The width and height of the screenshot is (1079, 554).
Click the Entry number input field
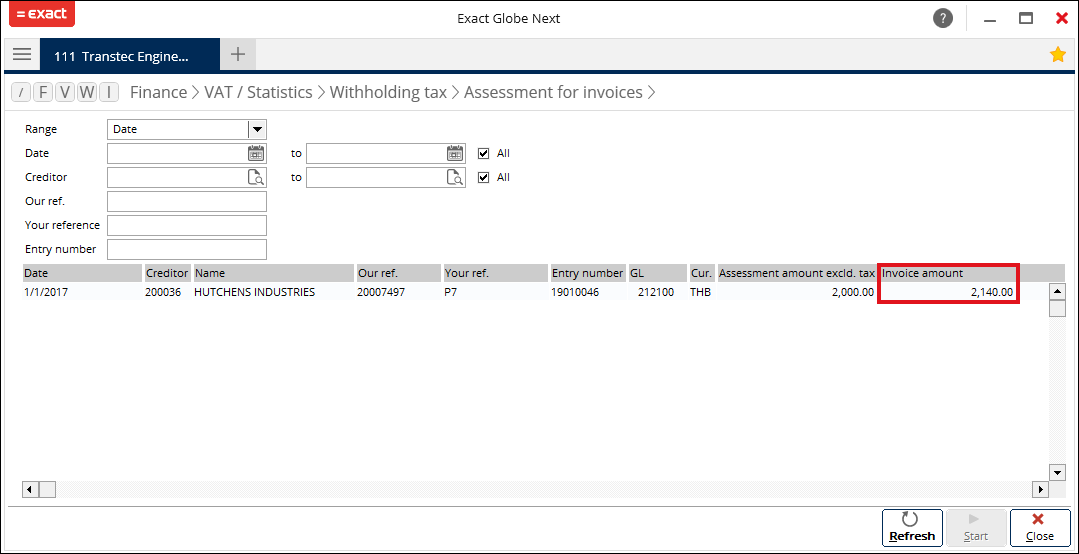[186, 249]
